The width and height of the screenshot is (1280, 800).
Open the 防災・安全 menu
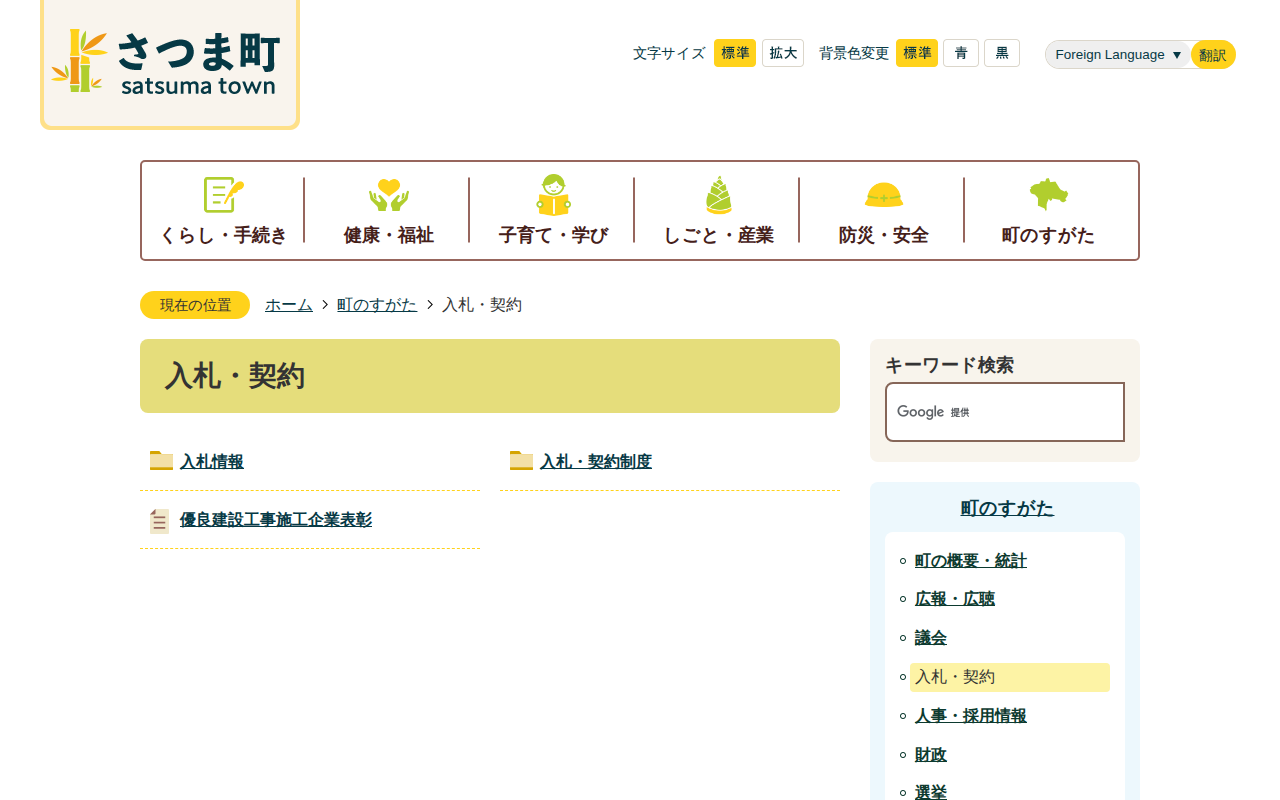pos(883,210)
